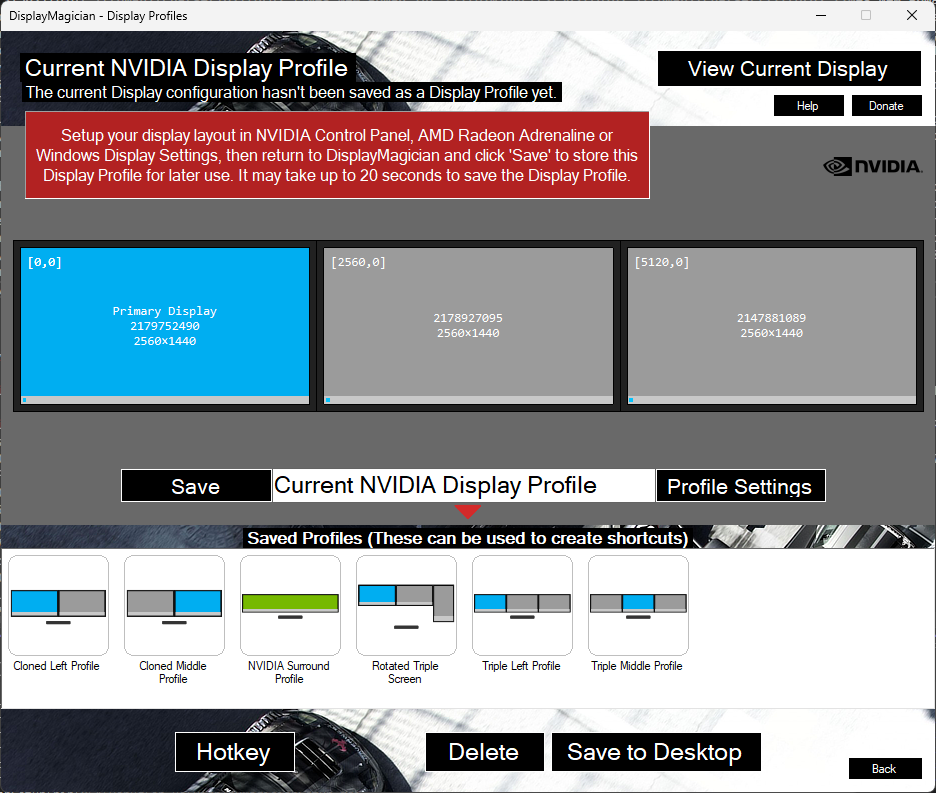Click the 'Cloned Left Profile' label
The height and width of the screenshot is (793, 936).
[57, 666]
